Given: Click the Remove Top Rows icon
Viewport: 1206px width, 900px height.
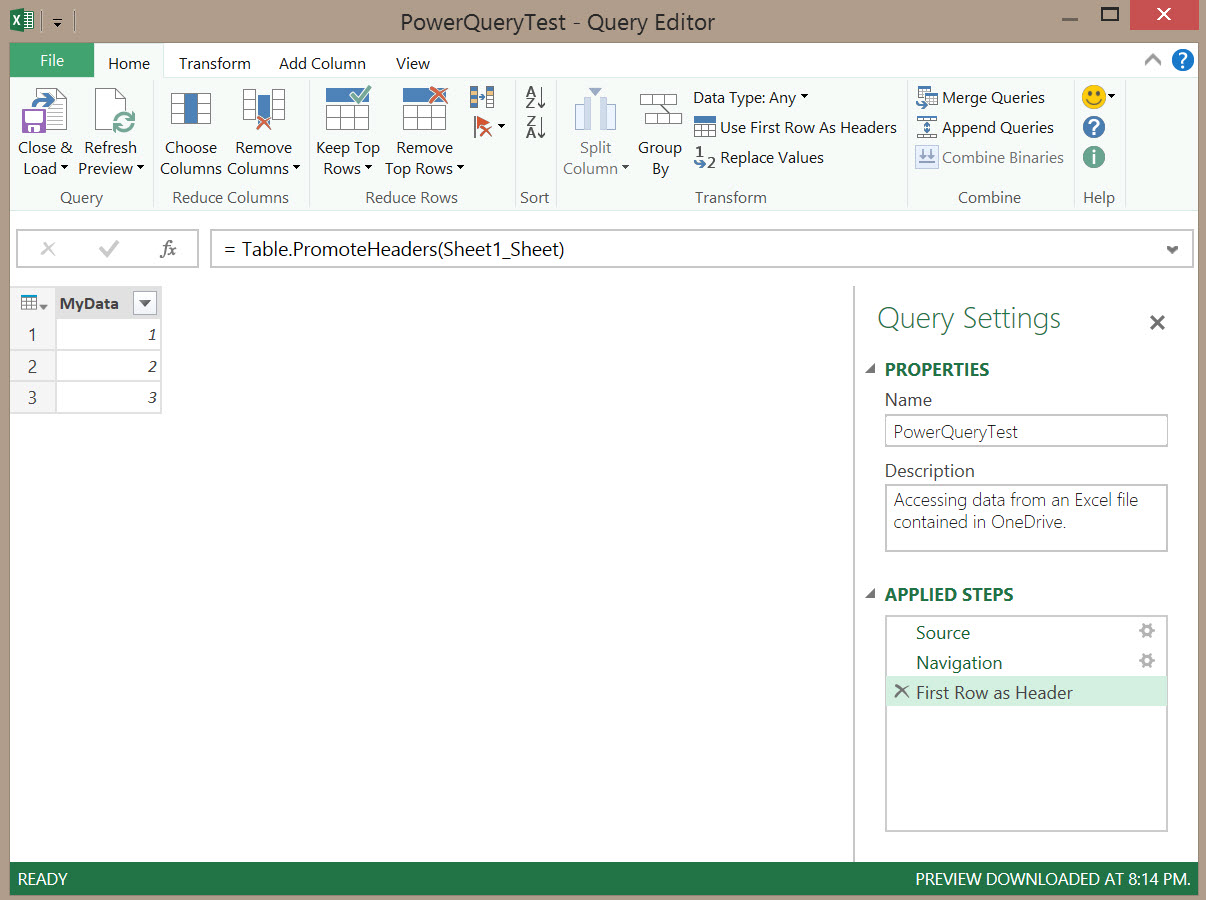Looking at the screenshot, I should [424, 109].
